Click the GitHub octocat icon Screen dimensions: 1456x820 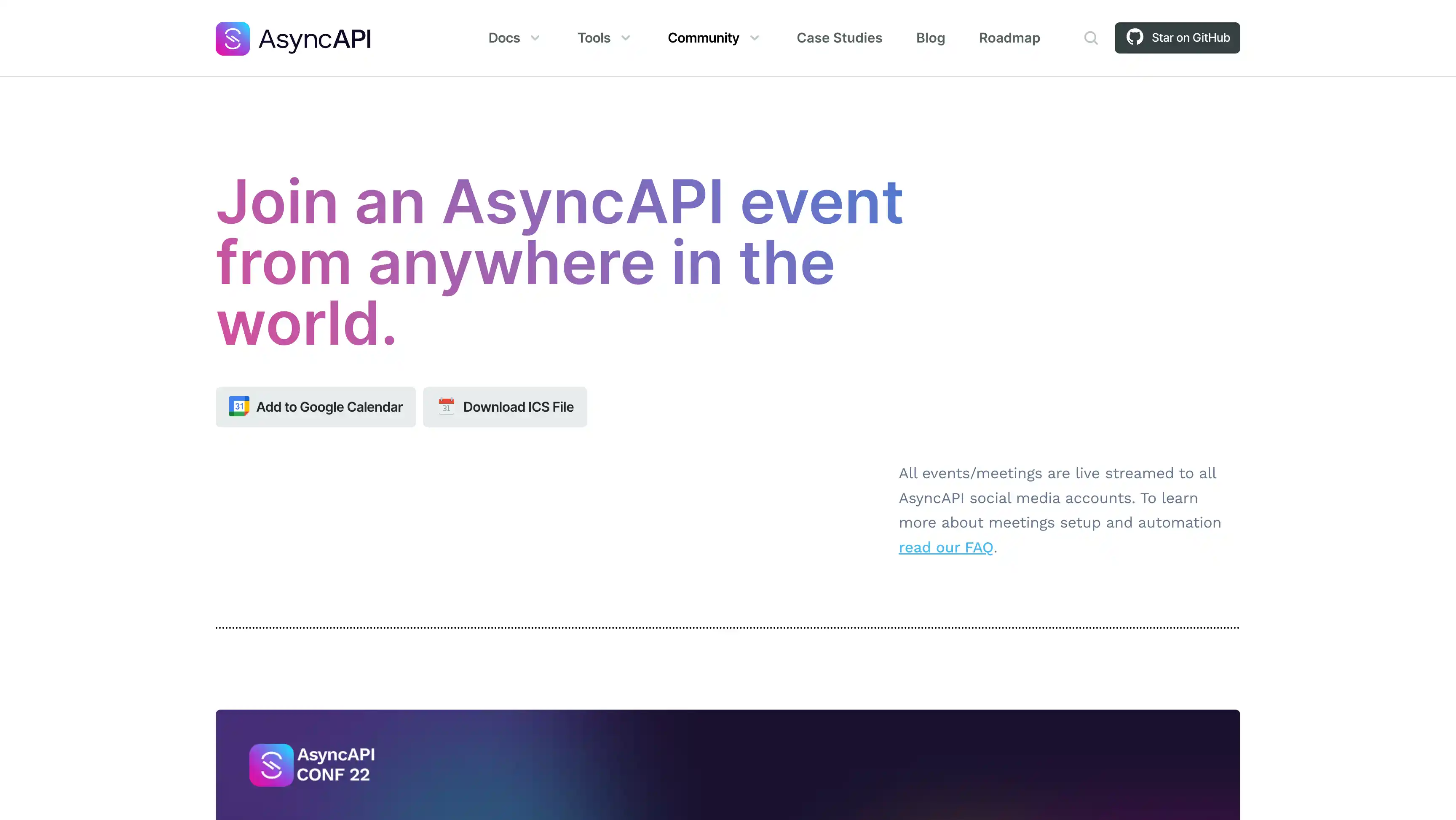click(1135, 38)
